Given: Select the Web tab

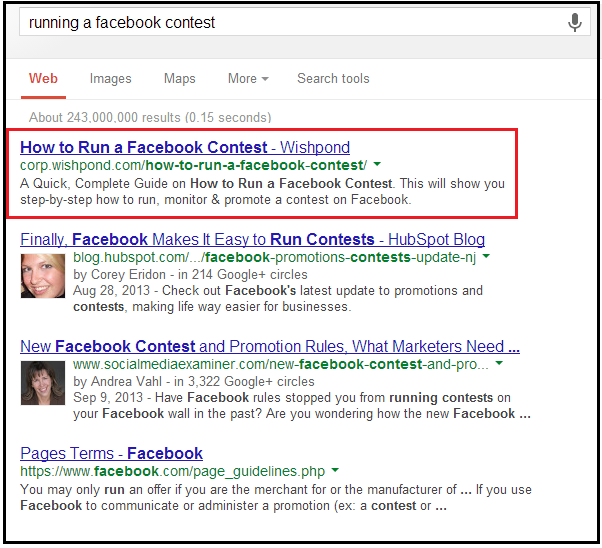Looking at the screenshot, I should pyautogui.click(x=43, y=78).
